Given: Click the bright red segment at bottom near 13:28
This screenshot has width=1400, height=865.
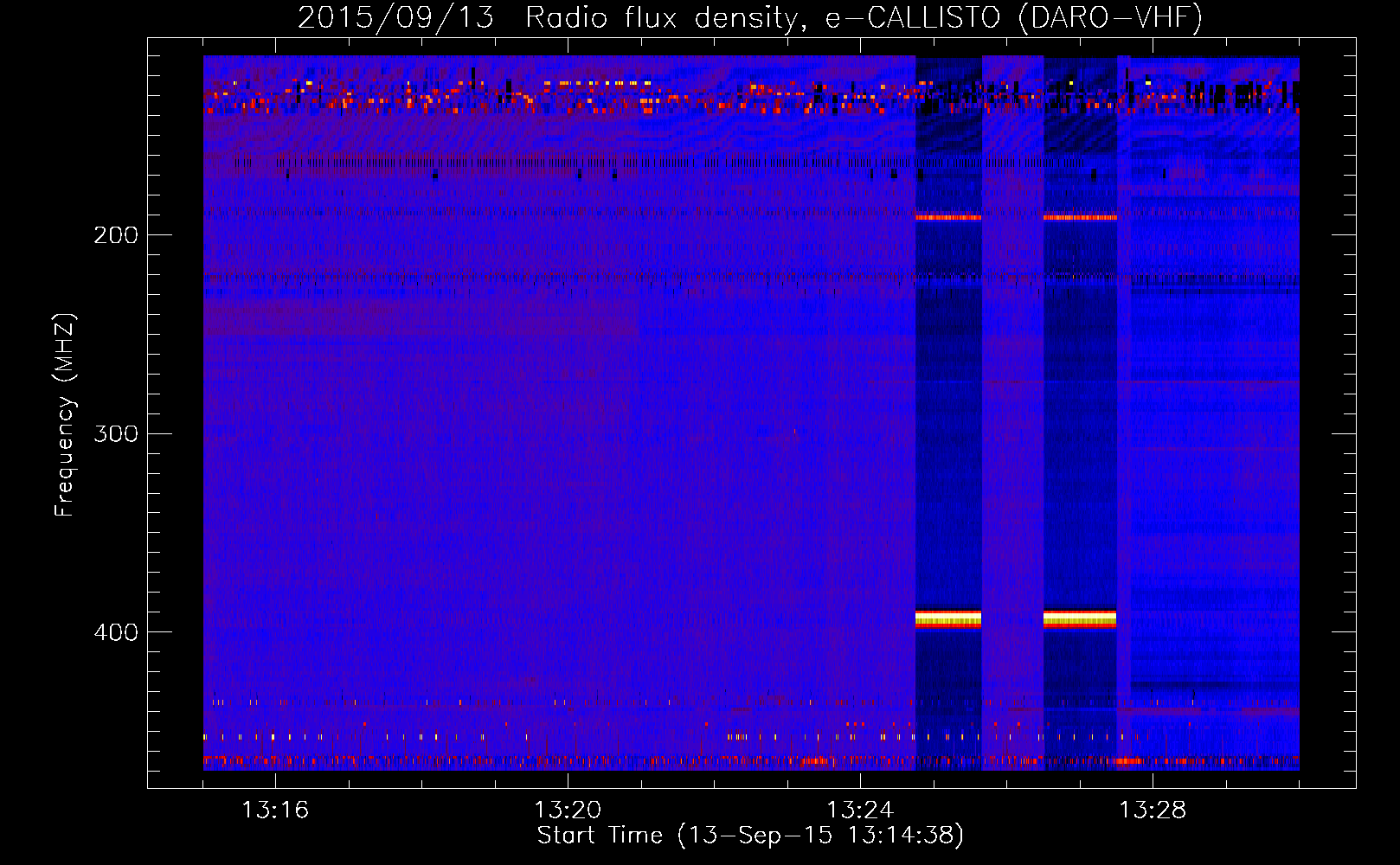Looking at the screenshot, I should click(1127, 762).
